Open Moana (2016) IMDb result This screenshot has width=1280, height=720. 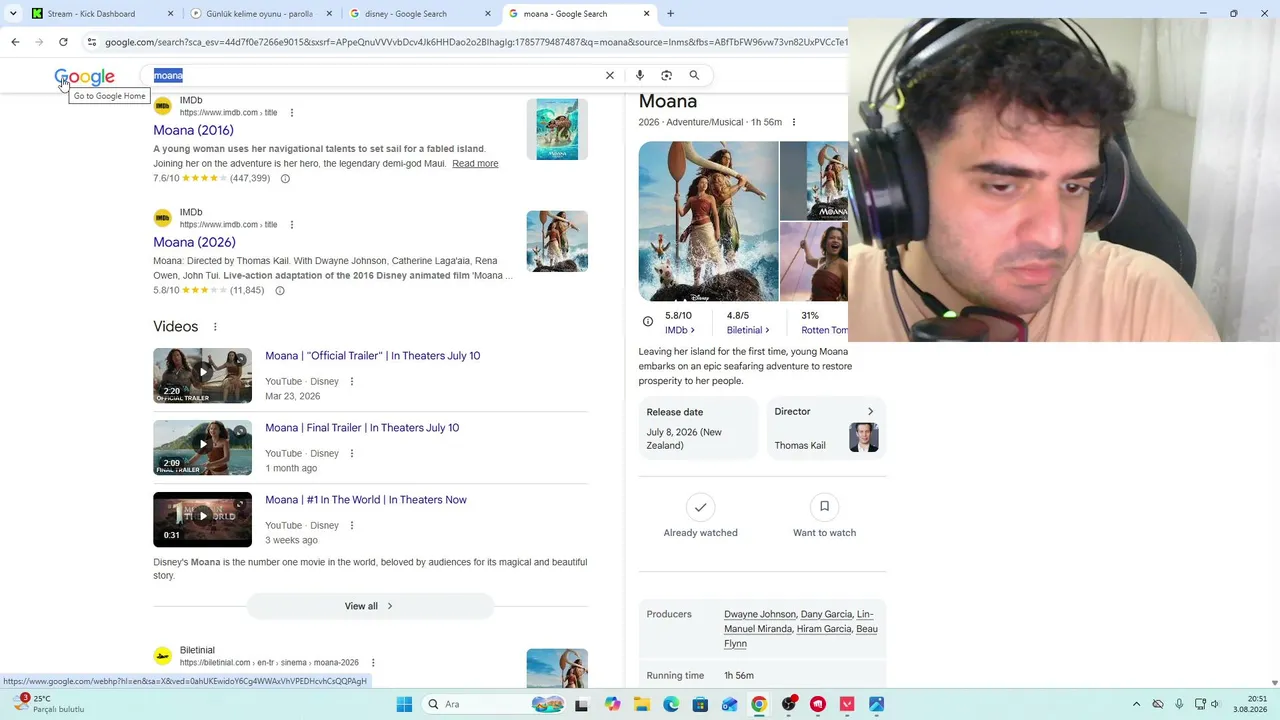[193, 131]
